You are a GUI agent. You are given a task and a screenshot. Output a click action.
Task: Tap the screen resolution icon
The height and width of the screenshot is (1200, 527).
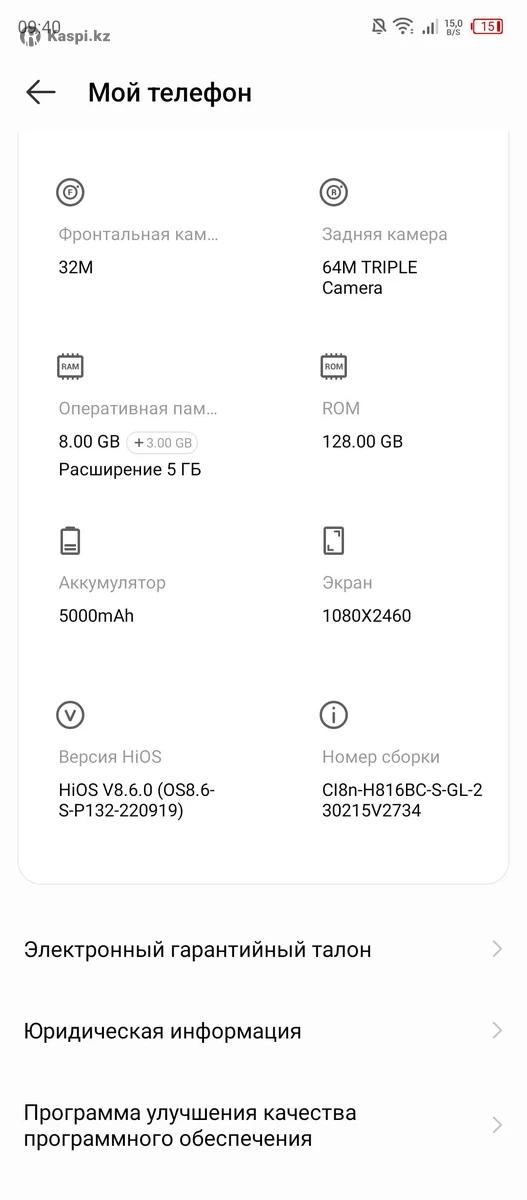(333, 540)
